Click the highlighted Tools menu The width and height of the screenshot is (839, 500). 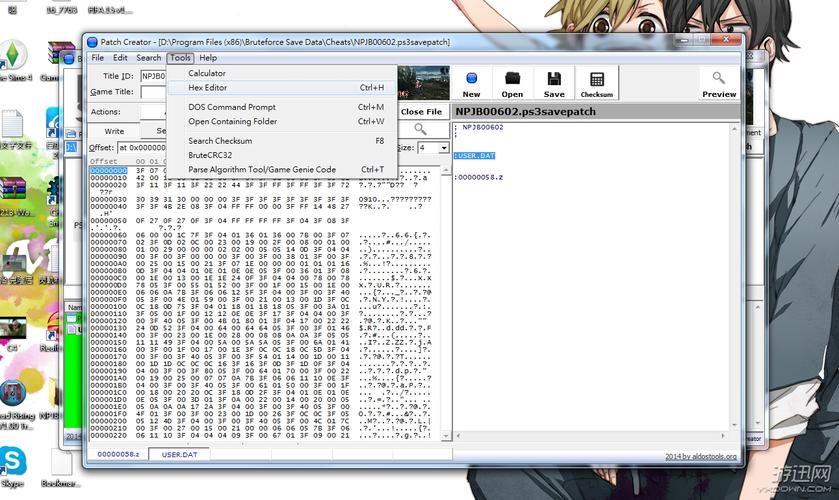(180, 58)
